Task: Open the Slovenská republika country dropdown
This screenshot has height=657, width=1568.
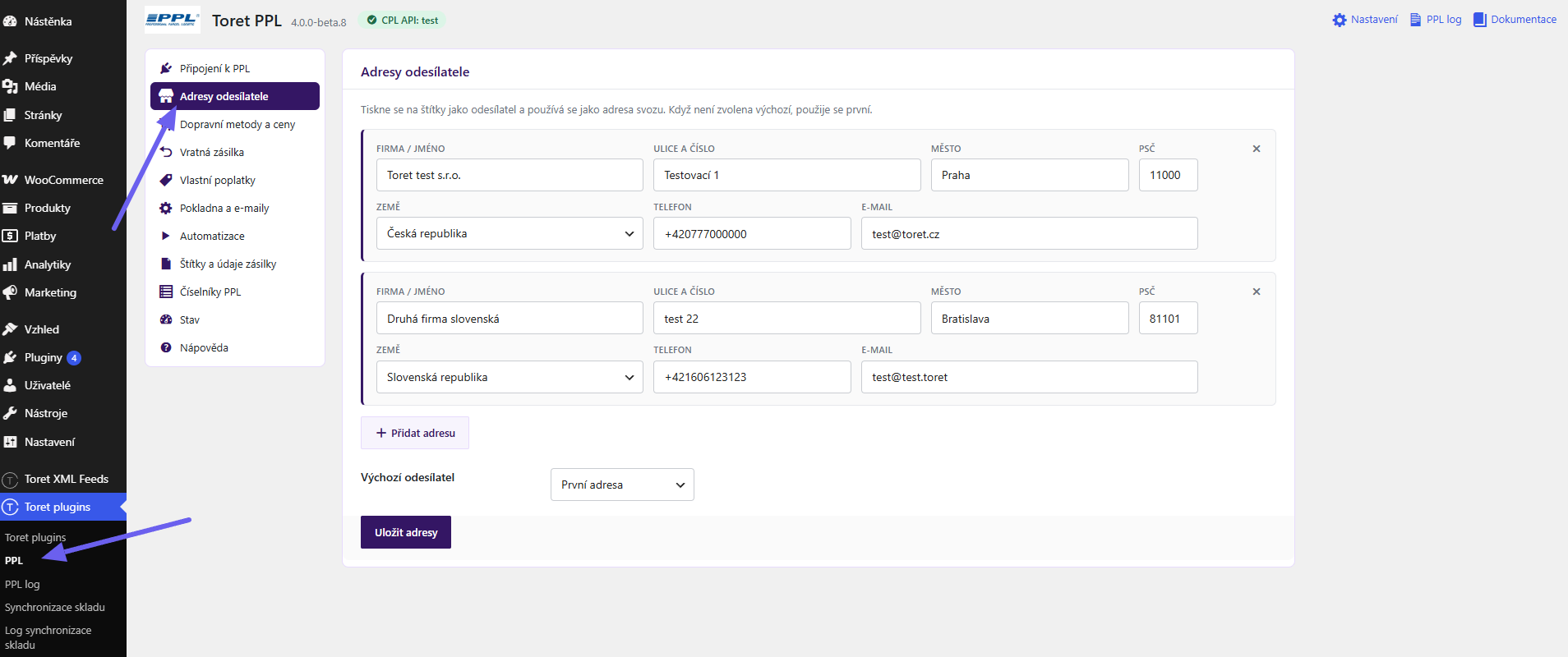Action: (510, 377)
